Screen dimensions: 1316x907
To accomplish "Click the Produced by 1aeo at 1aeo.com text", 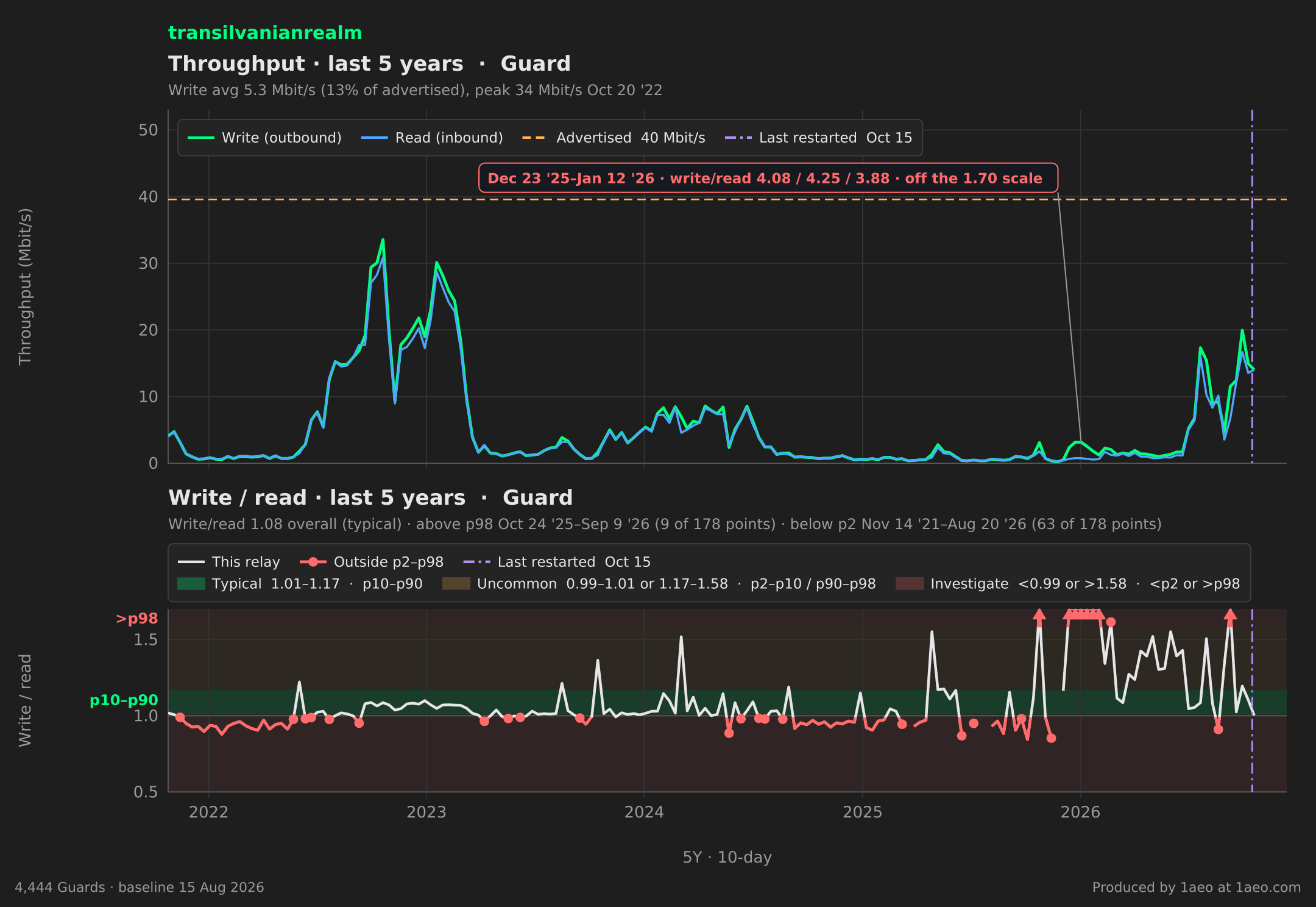I will [x=1197, y=887].
